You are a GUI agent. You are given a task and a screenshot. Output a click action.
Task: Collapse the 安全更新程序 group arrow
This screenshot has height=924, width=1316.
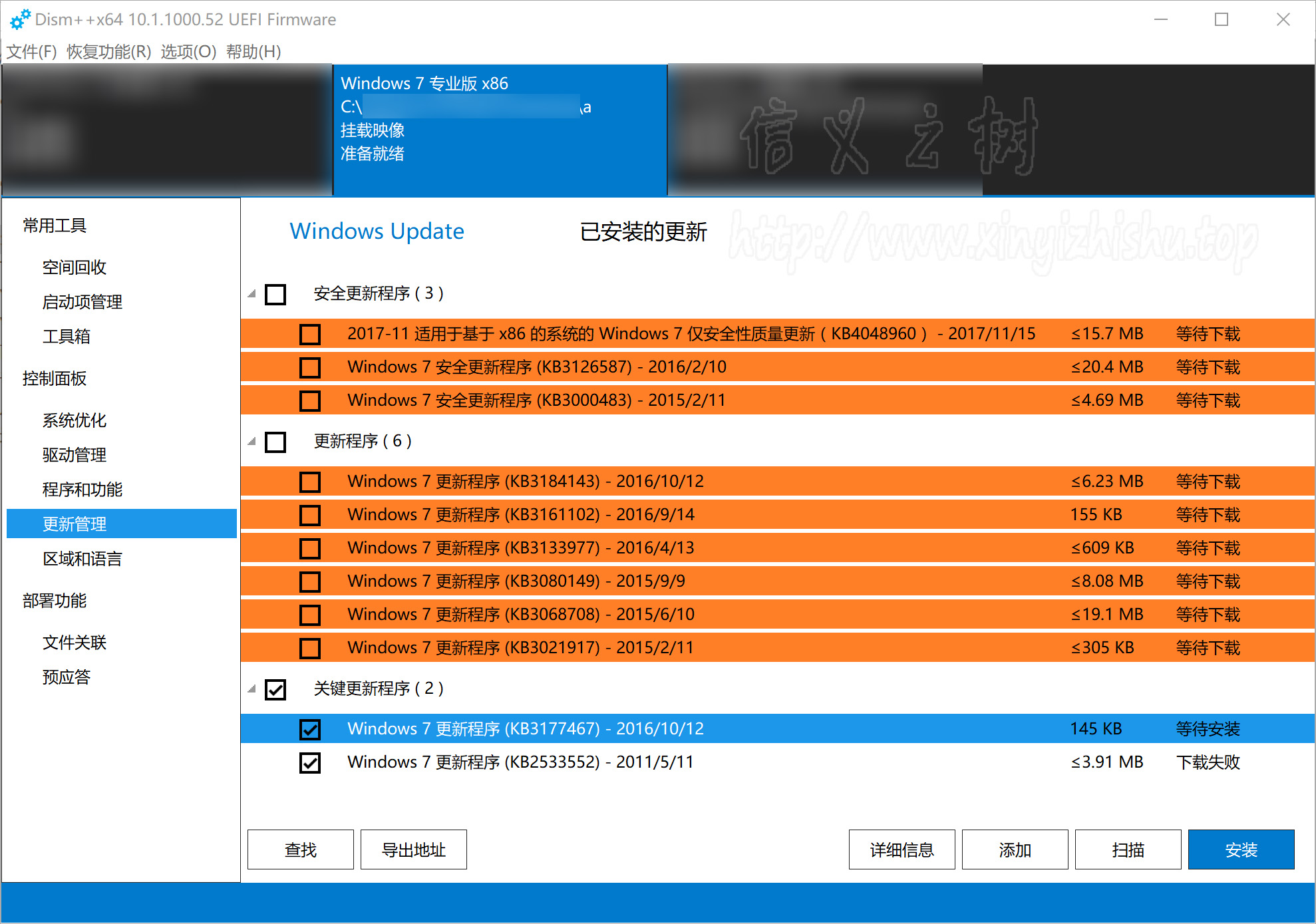tap(252, 294)
